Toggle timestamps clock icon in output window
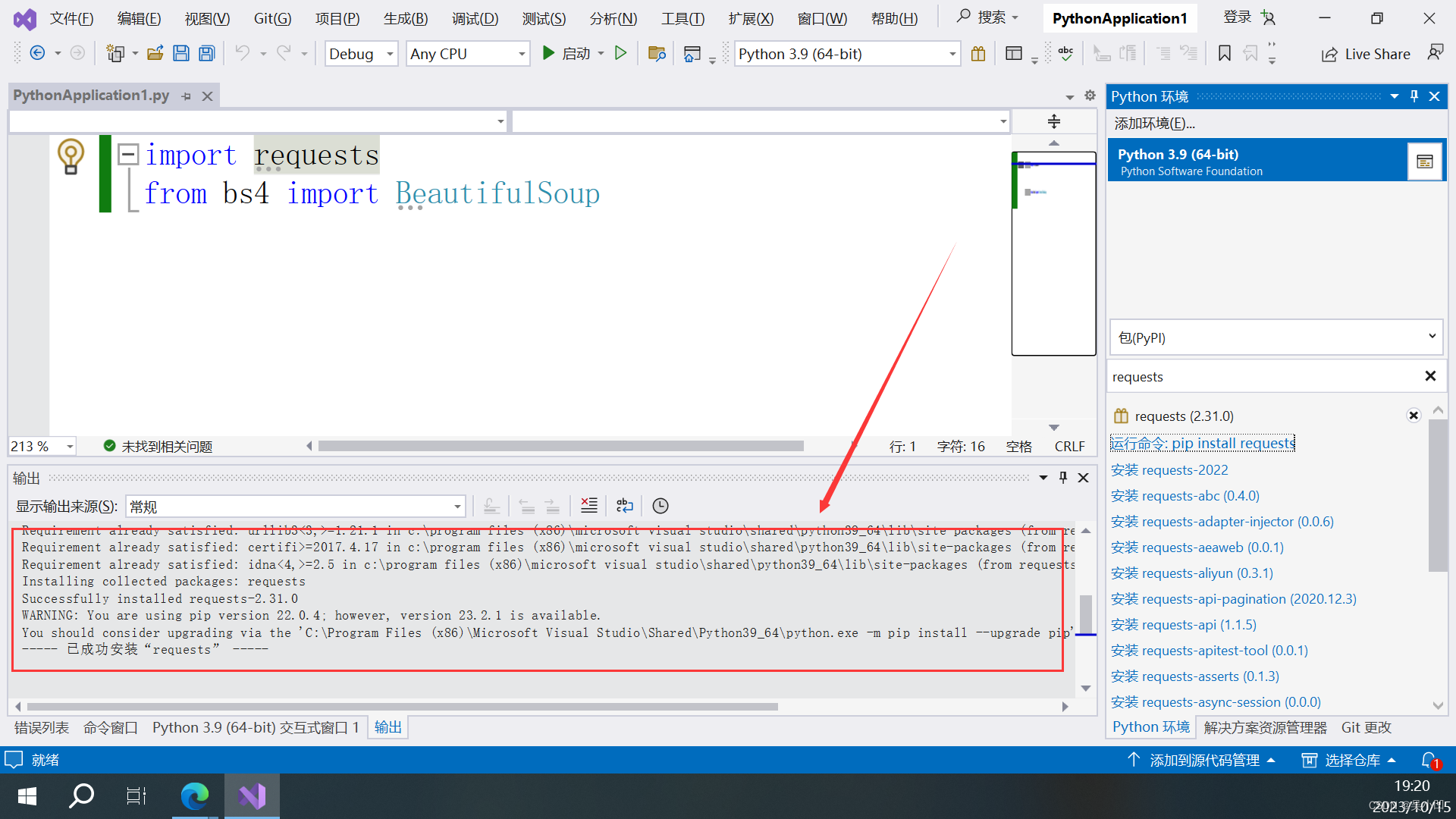The width and height of the screenshot is (1456, 819). 661,505
